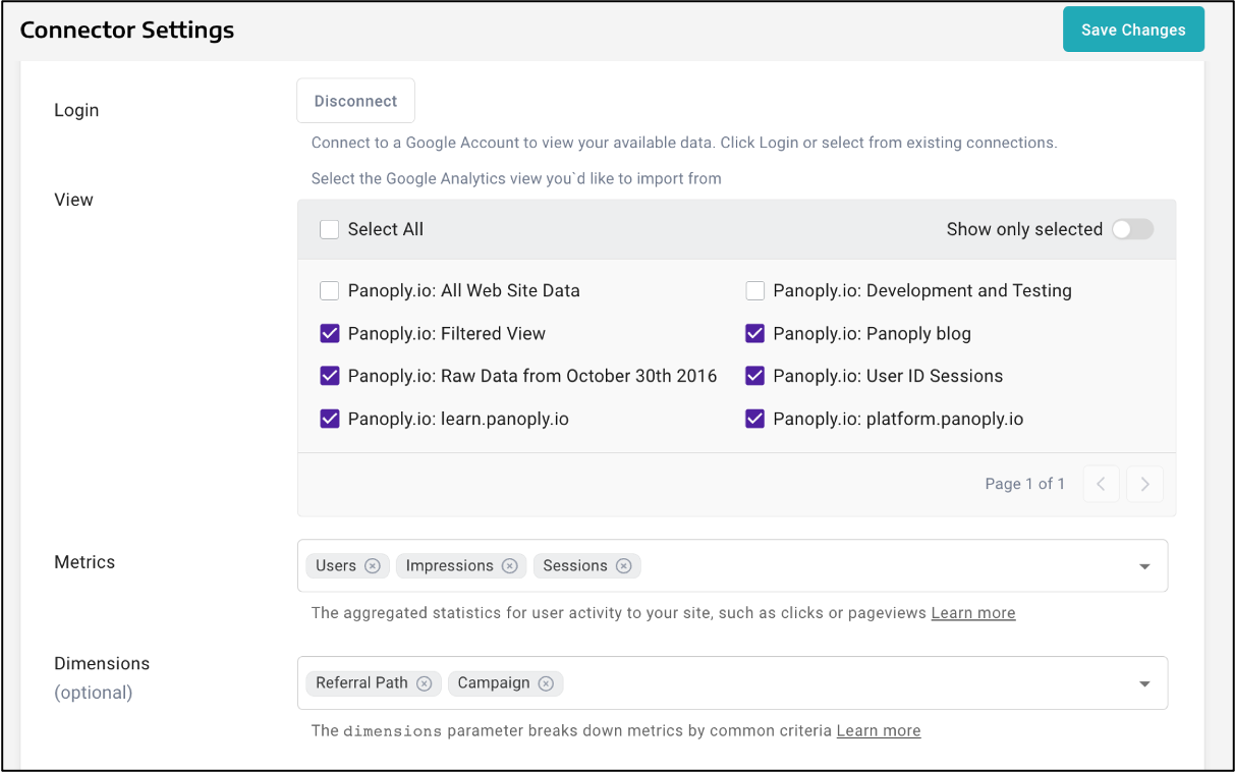
Task: Click the (optional) label text
Action: 93,693
